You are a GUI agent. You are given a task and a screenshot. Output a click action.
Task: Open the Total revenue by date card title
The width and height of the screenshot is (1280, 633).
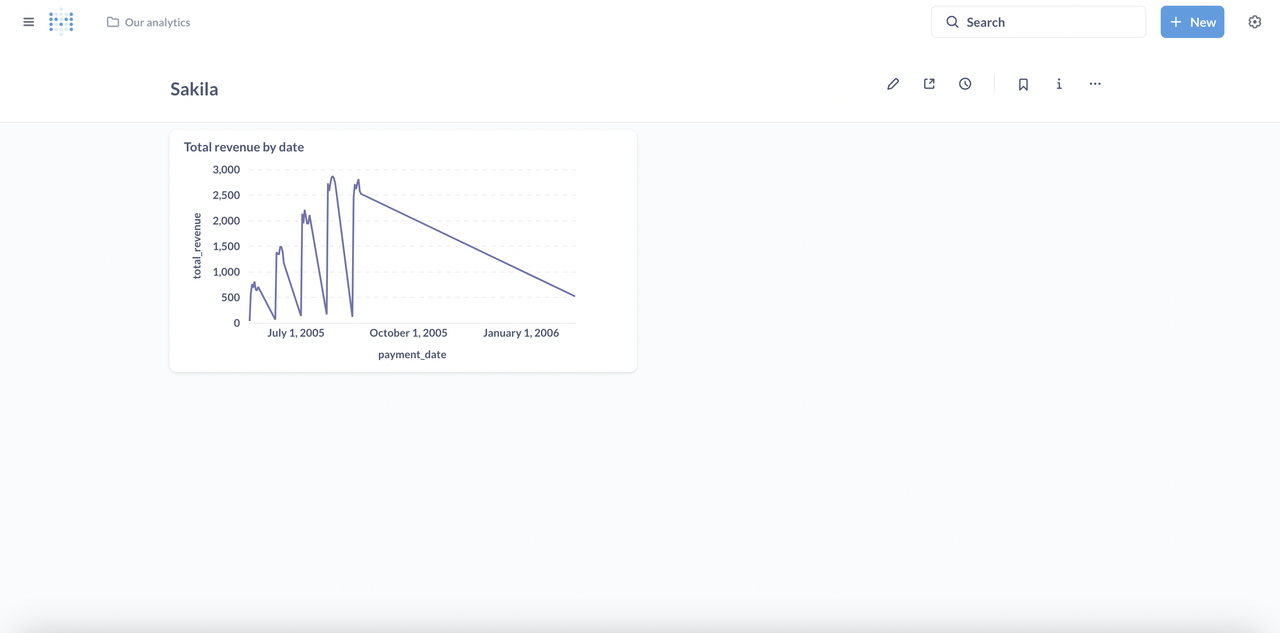tap(244, 147)
